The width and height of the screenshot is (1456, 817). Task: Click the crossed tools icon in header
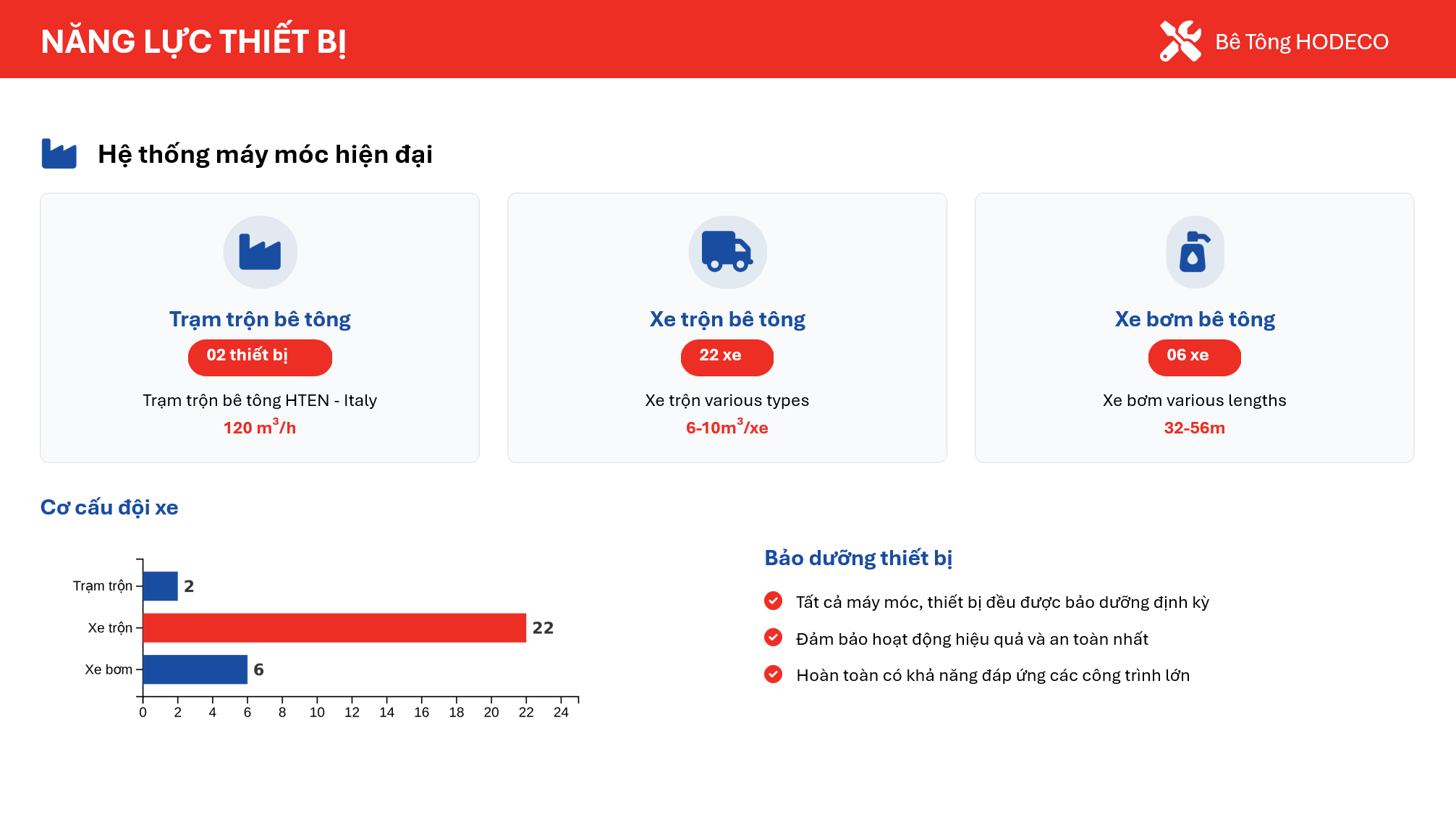point(1180,41)
